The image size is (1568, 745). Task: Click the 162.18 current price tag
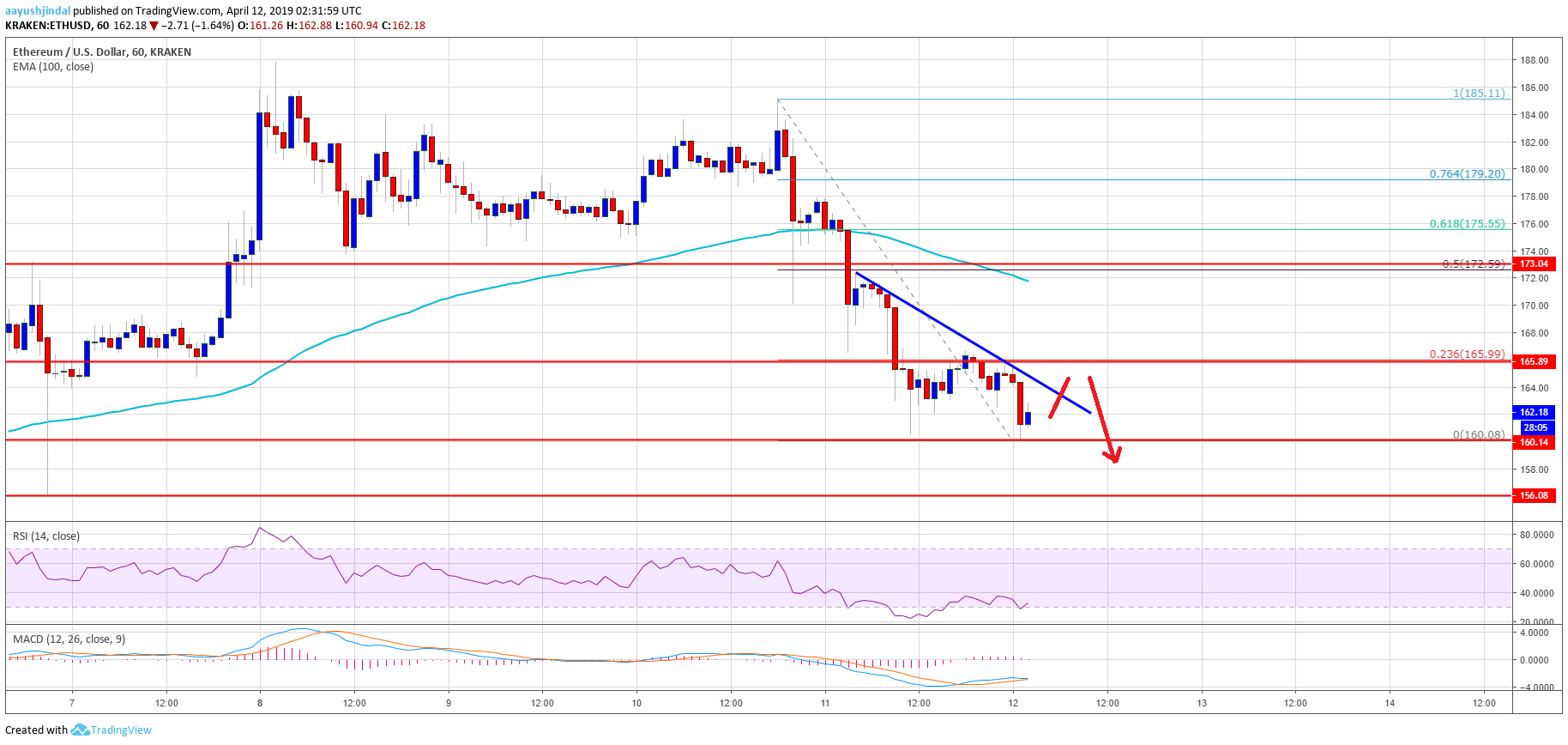pyautogui.click(x=1534, y=412)
